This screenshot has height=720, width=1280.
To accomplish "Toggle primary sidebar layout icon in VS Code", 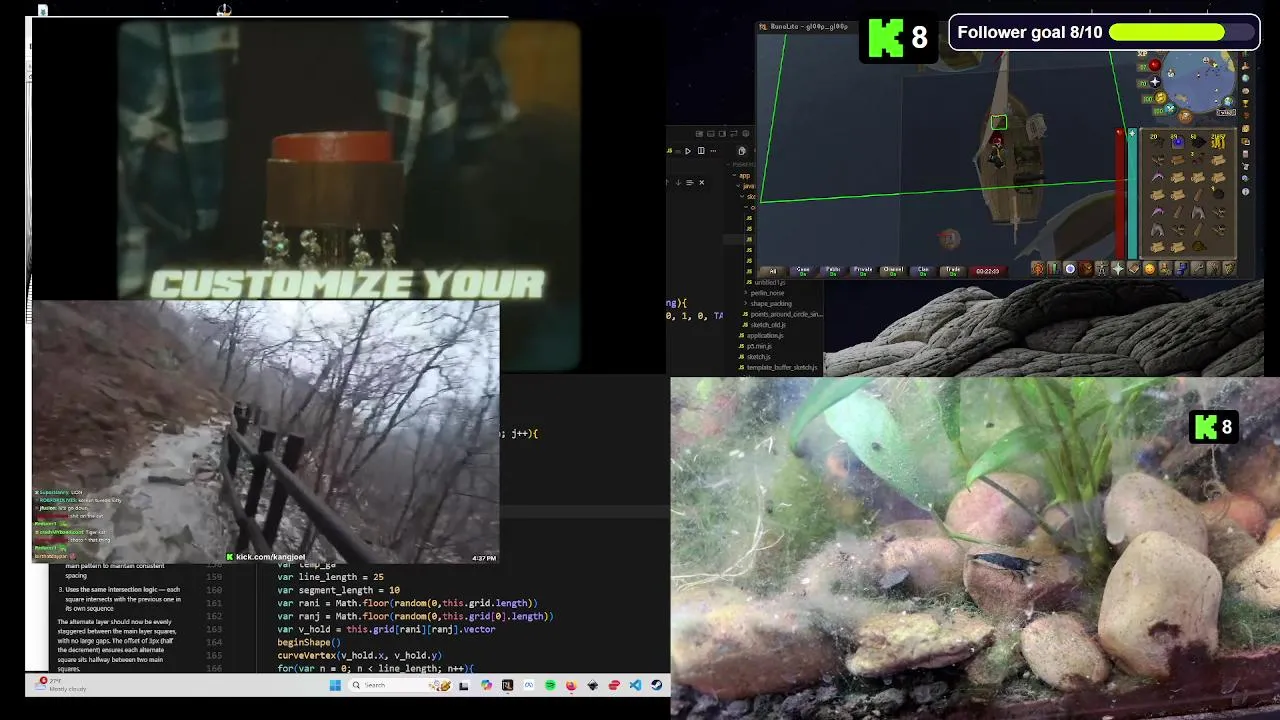I will pos(699,134).
